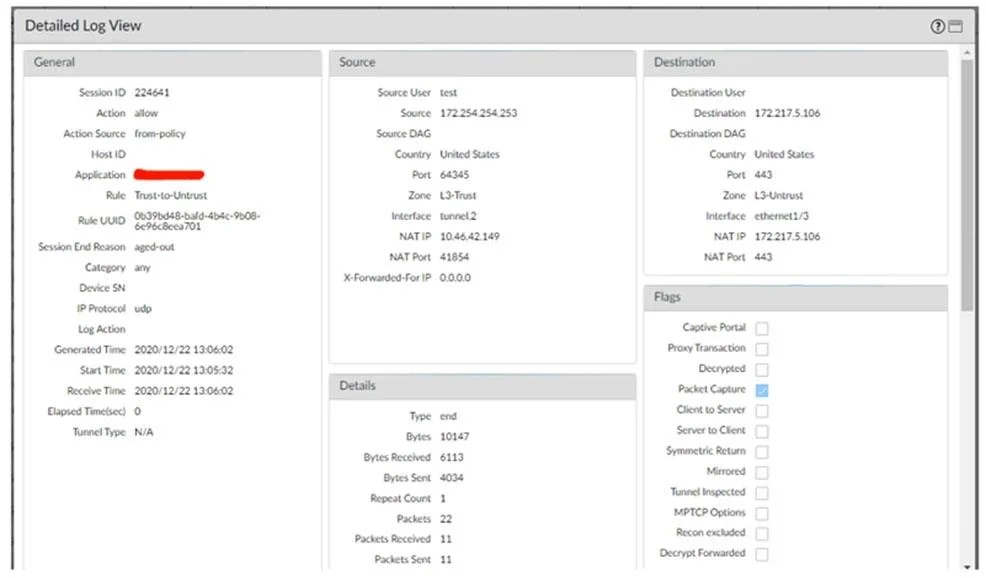Click the scrollbar up arrow
Image resolution: width=986 pixels, height=578 pixels.
pyautogui.click(x=967, y=53)
